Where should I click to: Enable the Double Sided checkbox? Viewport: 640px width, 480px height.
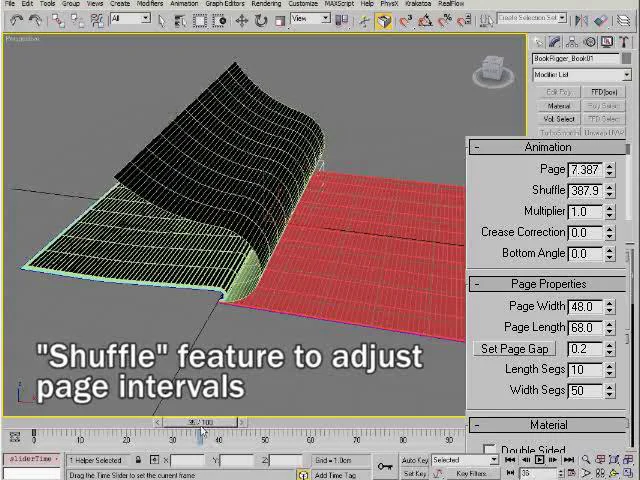[489, 451]
